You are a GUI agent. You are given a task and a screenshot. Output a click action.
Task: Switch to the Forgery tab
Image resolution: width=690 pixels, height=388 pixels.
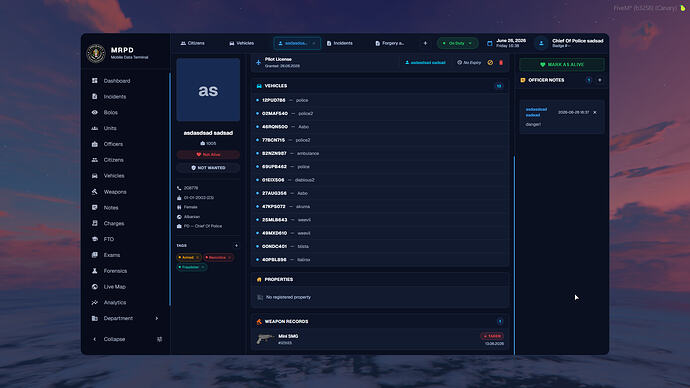pyautogui.click(x=389, y=43)
